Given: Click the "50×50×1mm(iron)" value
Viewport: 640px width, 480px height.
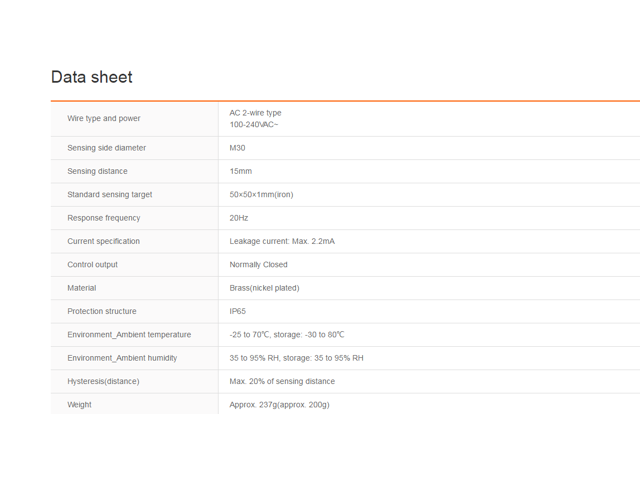Looking at the screenshot, I should pos(261,194).
